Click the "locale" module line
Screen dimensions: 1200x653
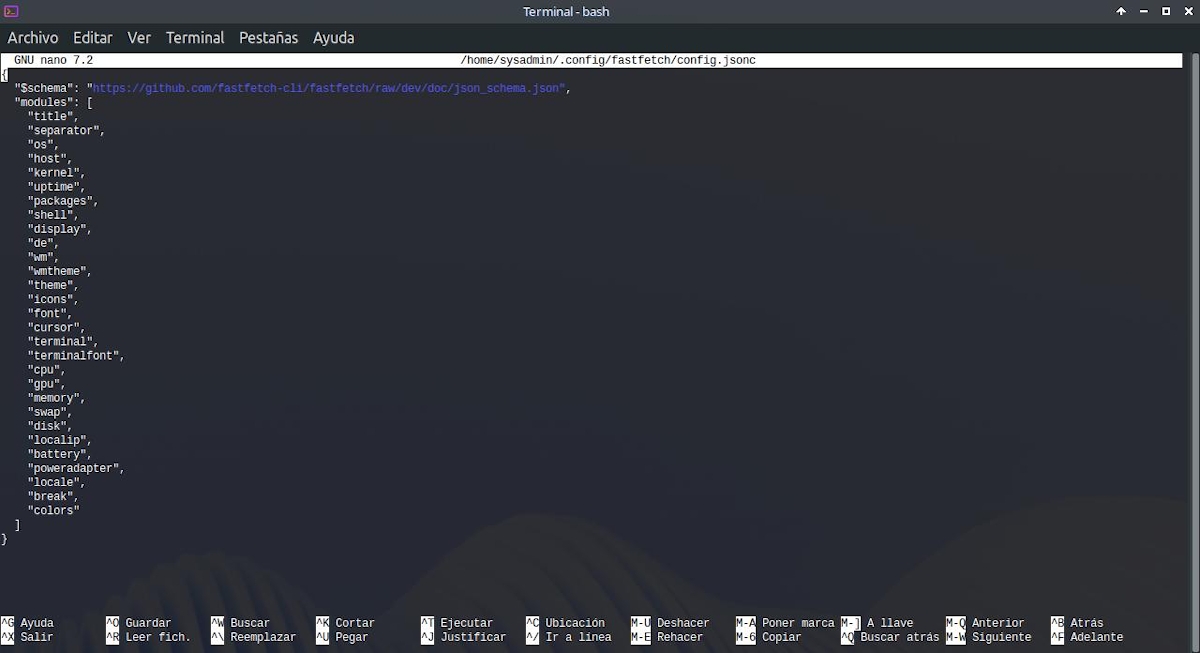click(56, 482)
